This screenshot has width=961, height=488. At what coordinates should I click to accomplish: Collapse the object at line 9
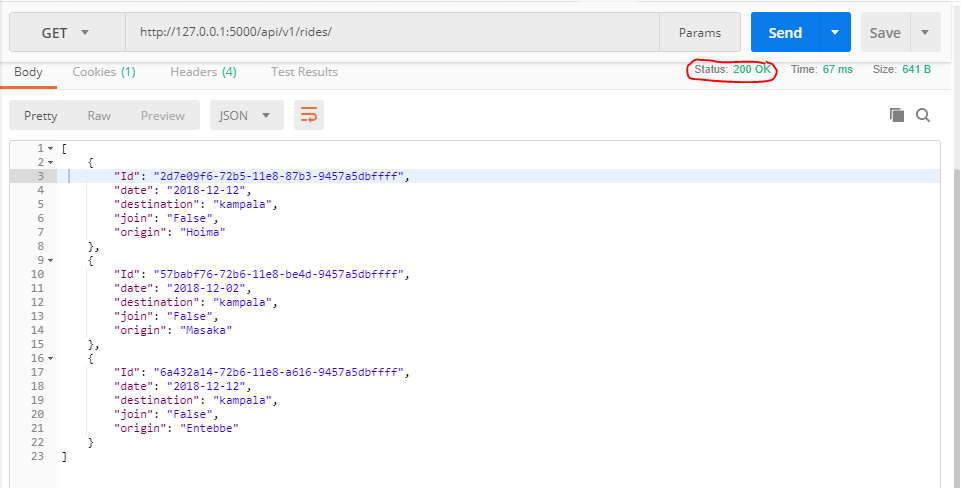(51, 261)
